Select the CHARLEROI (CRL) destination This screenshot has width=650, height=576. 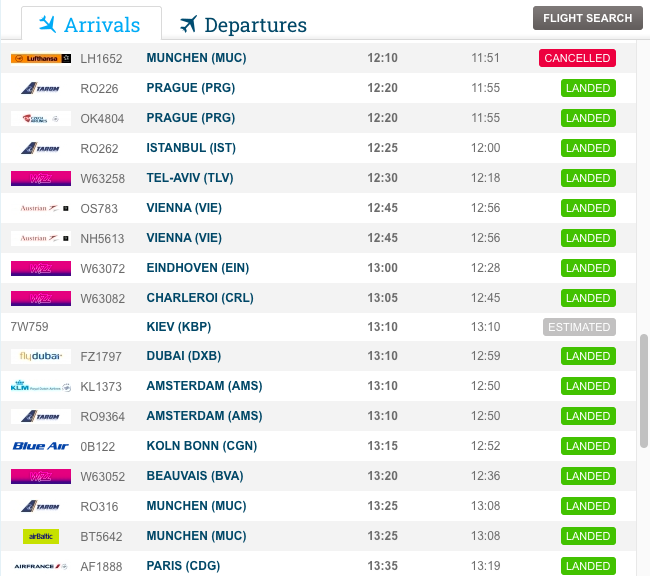(198, 298)
